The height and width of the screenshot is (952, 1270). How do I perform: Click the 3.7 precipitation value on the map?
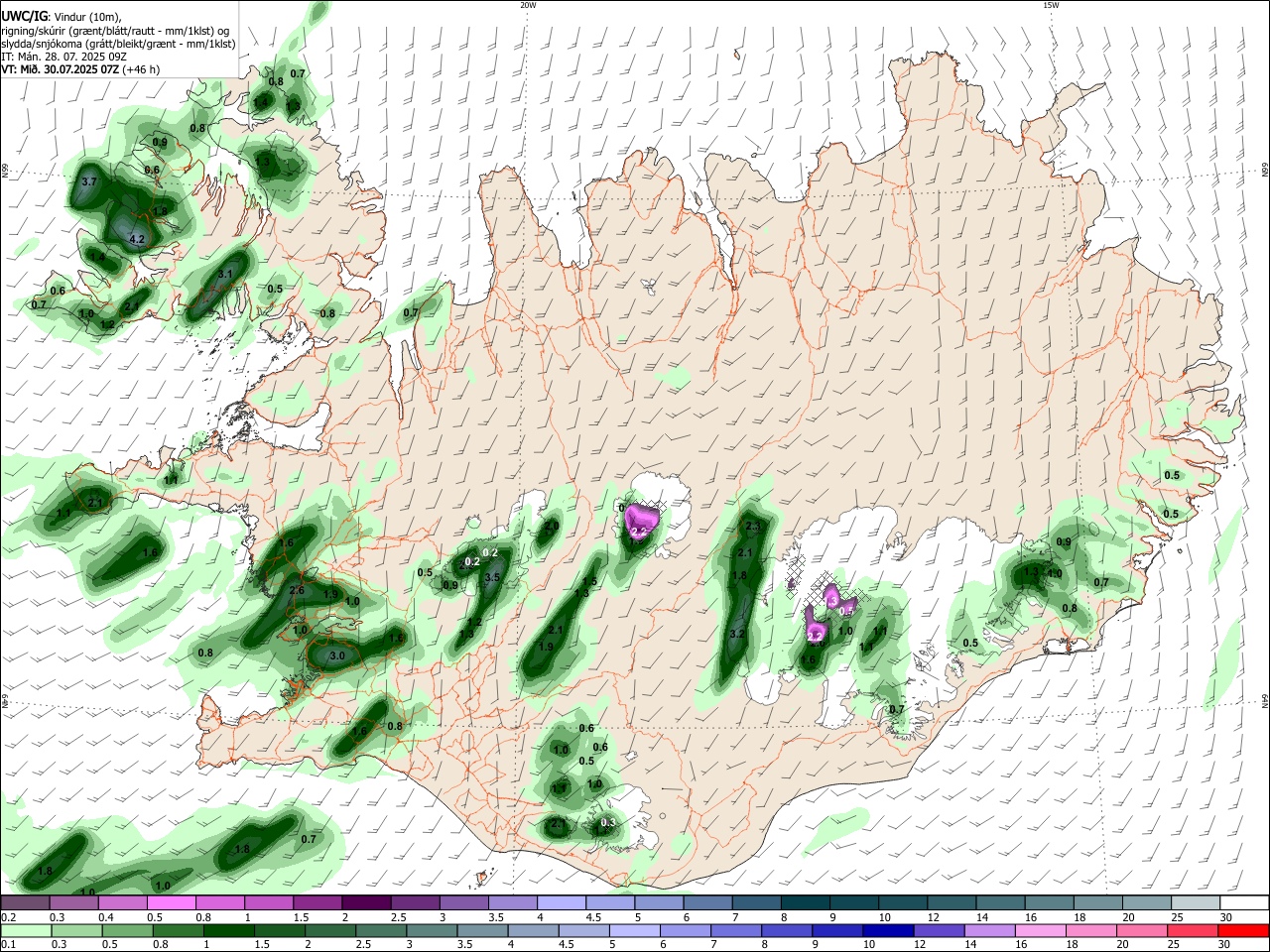point(88,181)
